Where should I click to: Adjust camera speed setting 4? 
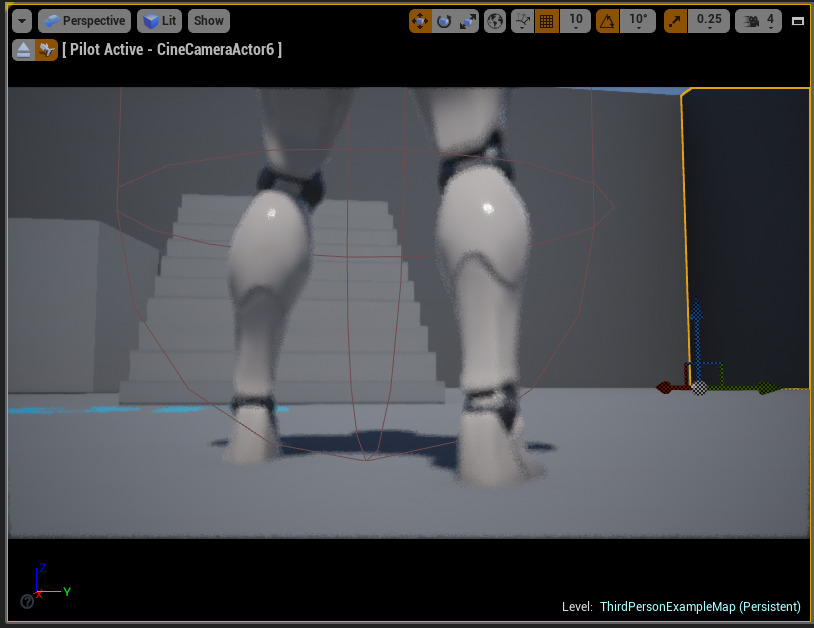759,21
